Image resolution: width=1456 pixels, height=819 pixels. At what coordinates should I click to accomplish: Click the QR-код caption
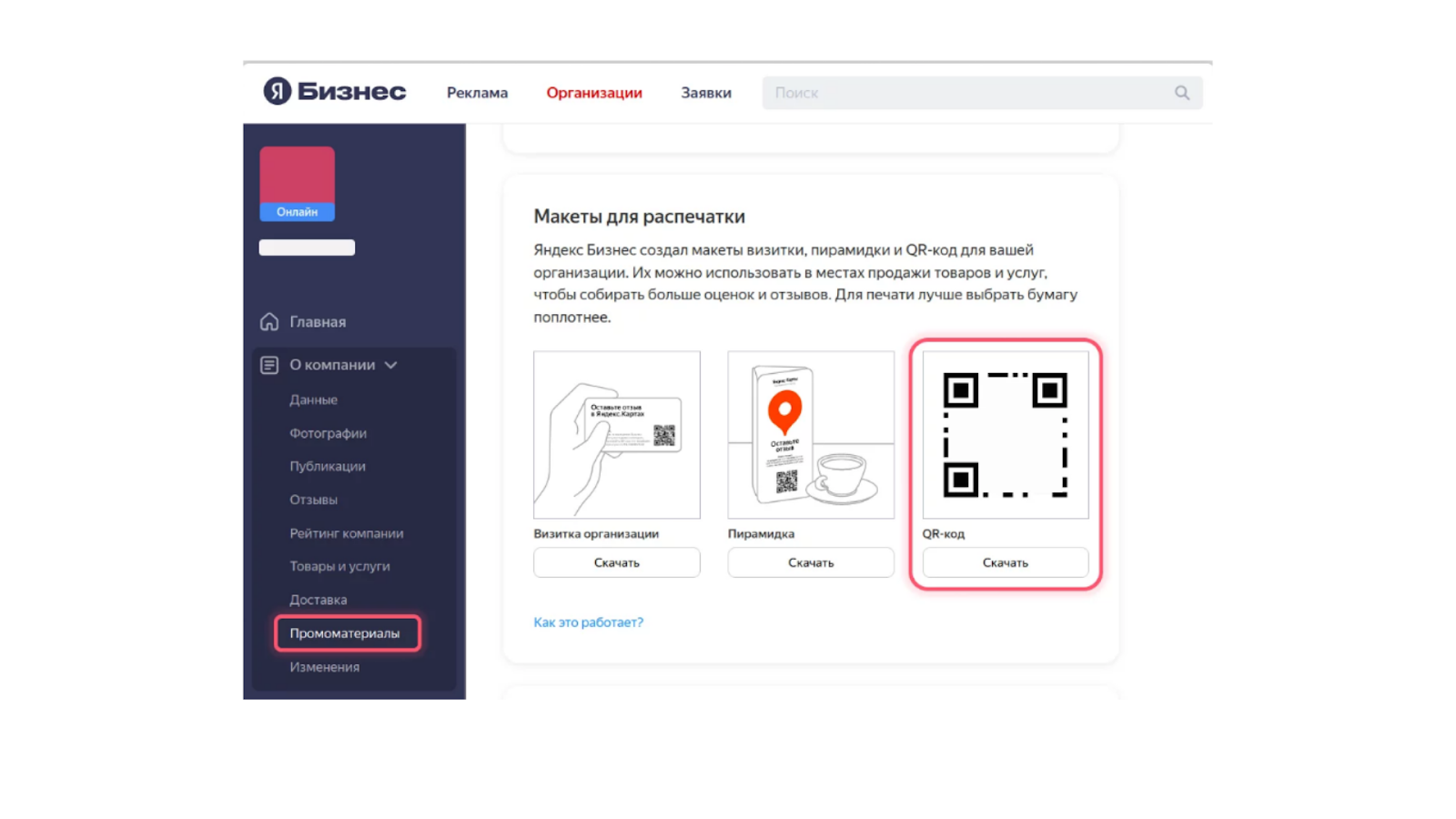click(943, 534)
